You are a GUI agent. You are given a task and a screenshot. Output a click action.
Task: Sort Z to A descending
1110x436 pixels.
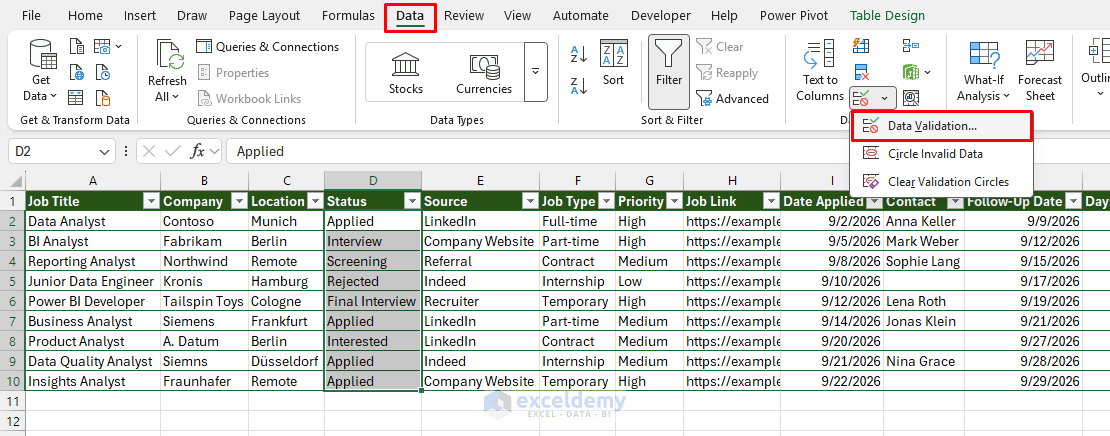[x=579, y=86]
